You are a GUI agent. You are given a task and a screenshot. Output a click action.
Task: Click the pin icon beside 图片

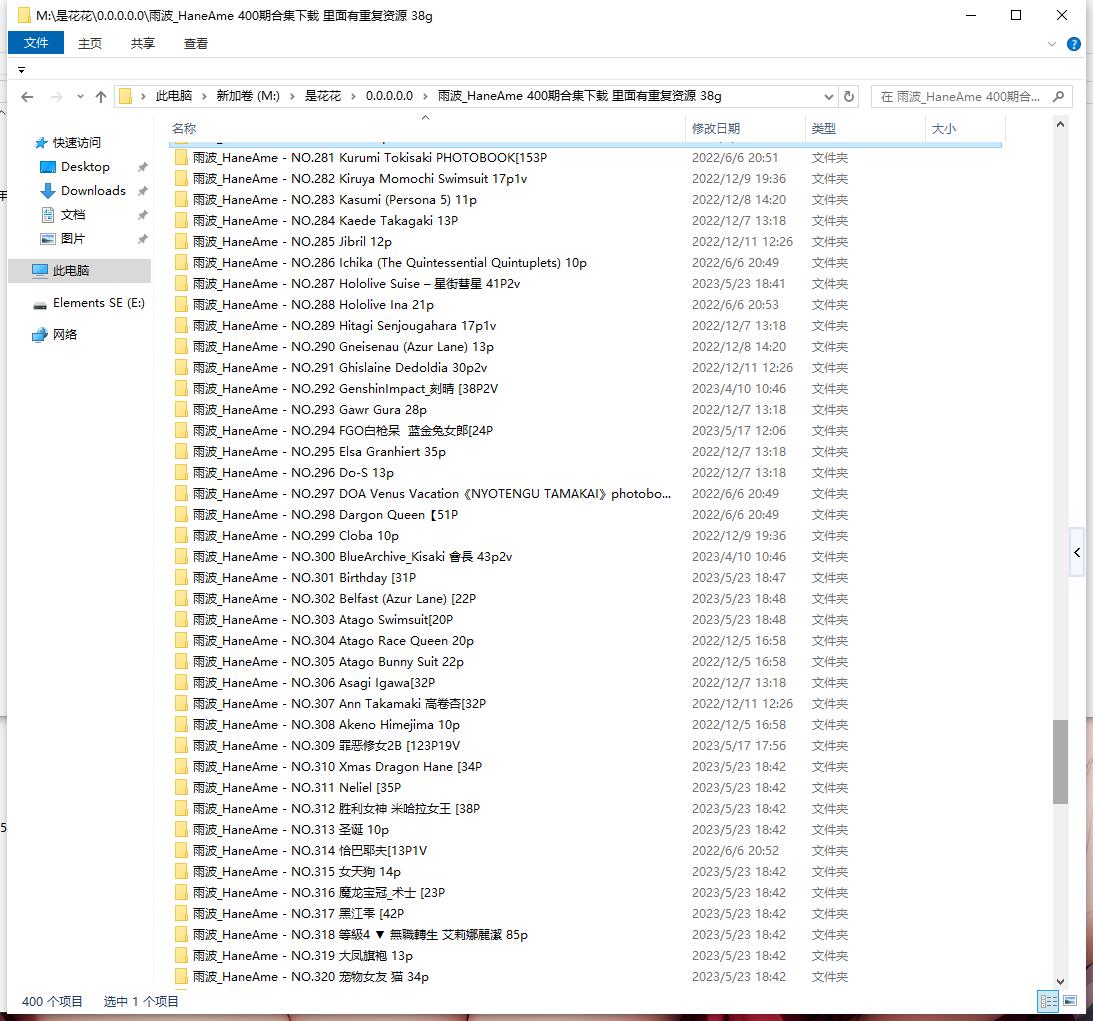pyautogui.click(x=142, y=239)
